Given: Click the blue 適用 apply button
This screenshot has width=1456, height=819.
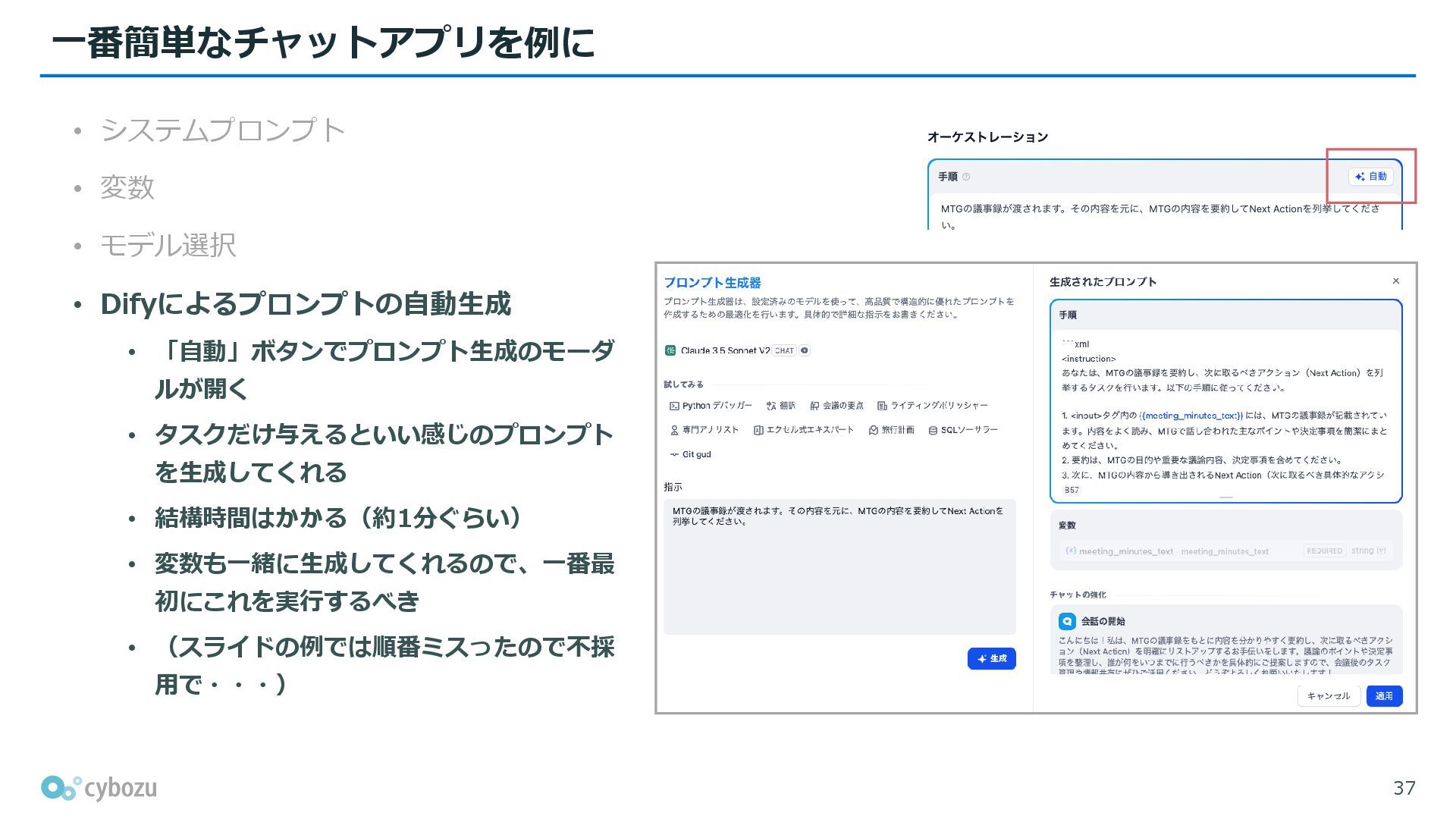Looking at the screenshot, I should [x=1384, y=696].
